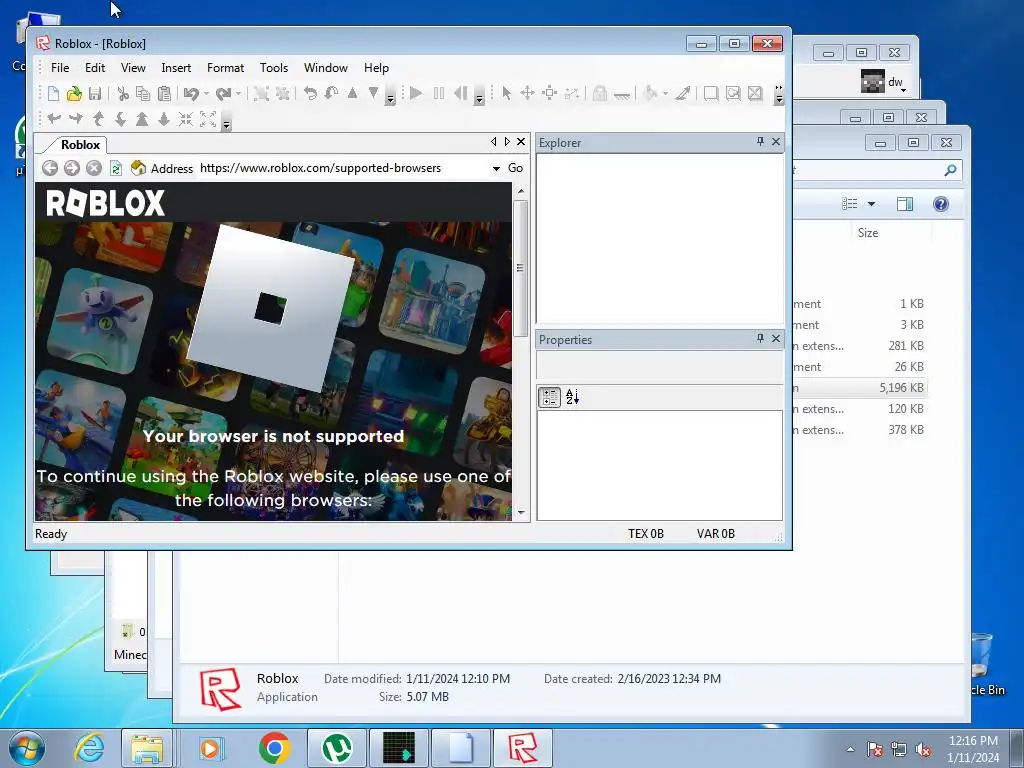Viewport: 1024px width, 768px height.
Task: Click the solid up arrow camera icon
Action: (142, 119)
